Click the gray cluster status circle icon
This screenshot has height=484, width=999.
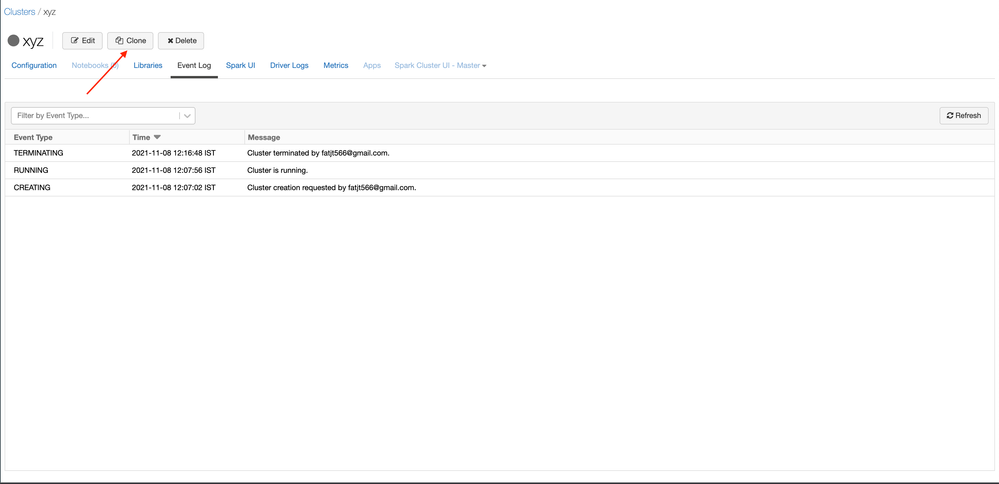coord(13,41)
